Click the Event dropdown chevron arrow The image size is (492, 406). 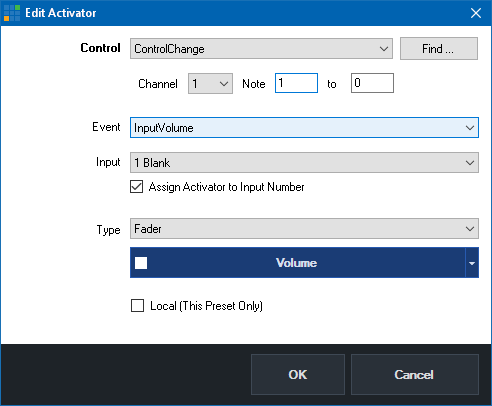[470, 127]
